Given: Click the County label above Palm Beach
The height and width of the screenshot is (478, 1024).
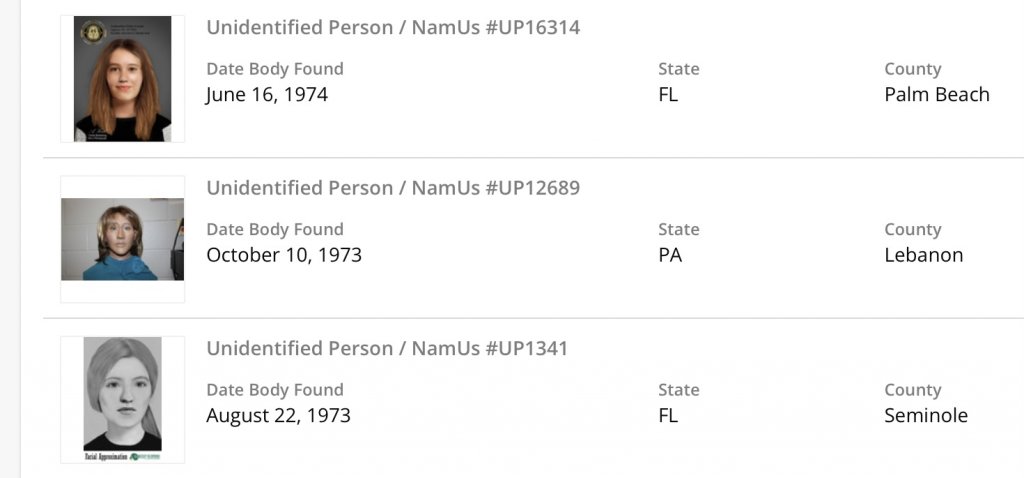Looking at the screenshot, I should (x=913, y=69).
